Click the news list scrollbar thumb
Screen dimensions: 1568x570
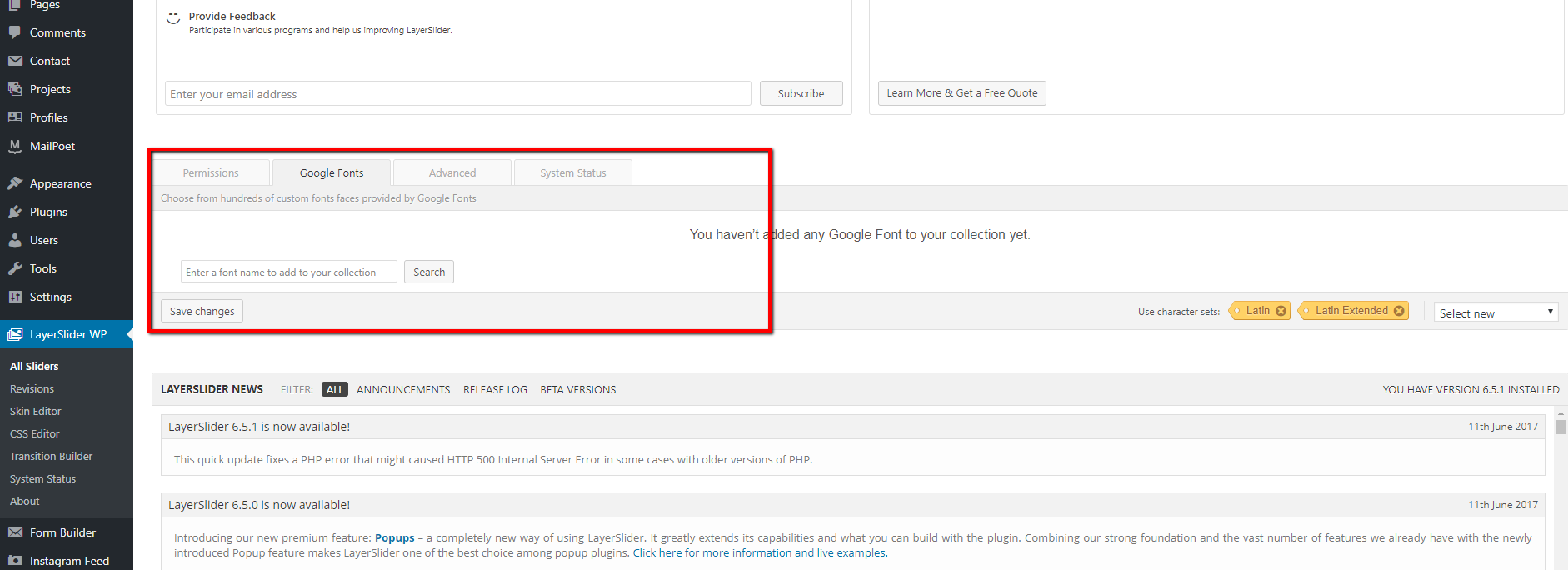1561,427
